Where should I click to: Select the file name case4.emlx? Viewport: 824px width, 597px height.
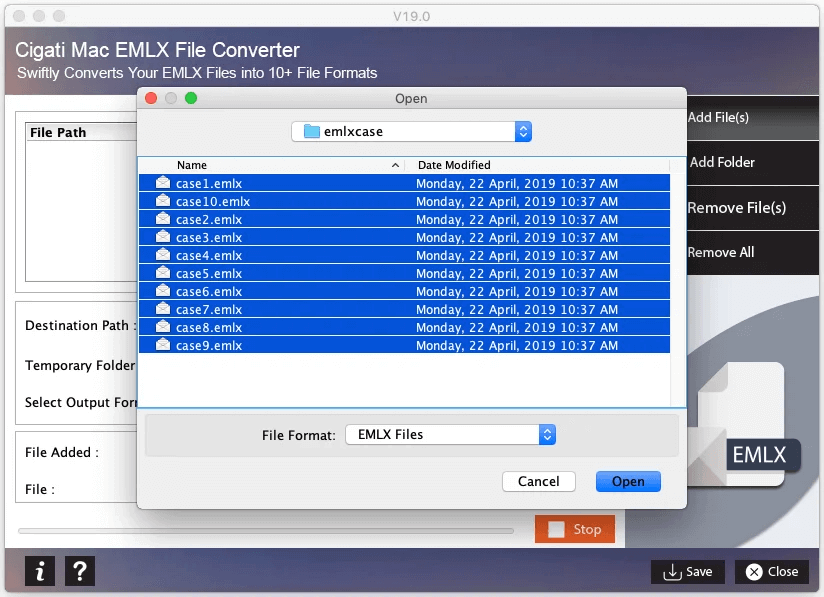pyautogui.click(x=209, y=255)
